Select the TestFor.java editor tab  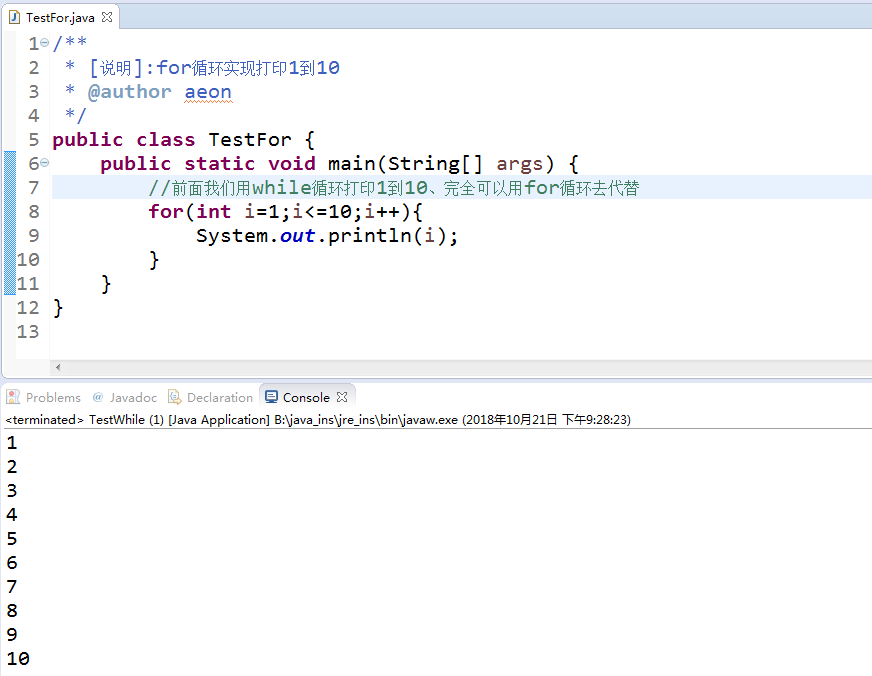pyautogui.click(x=60, y=17)
